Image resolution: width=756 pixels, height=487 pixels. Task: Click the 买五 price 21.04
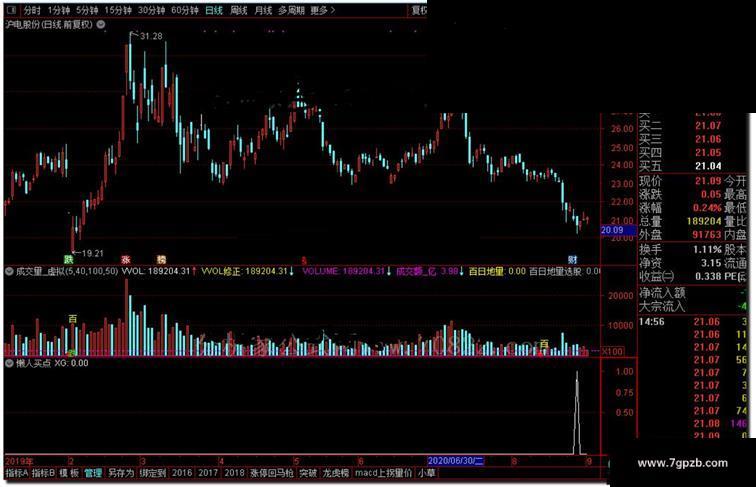[708, 166]
